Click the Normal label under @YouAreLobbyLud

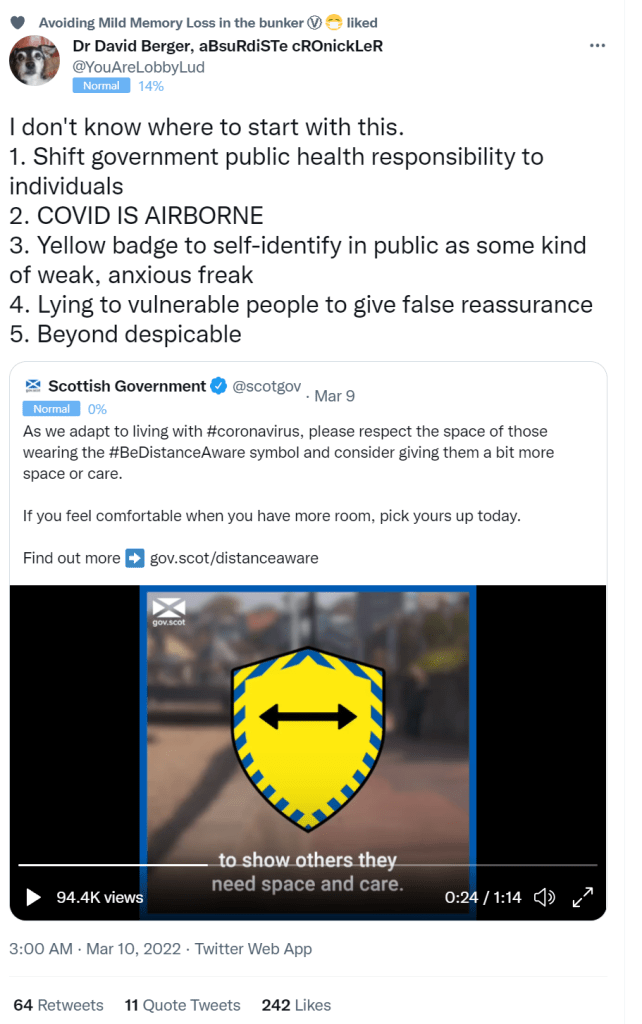click(101, 86)
